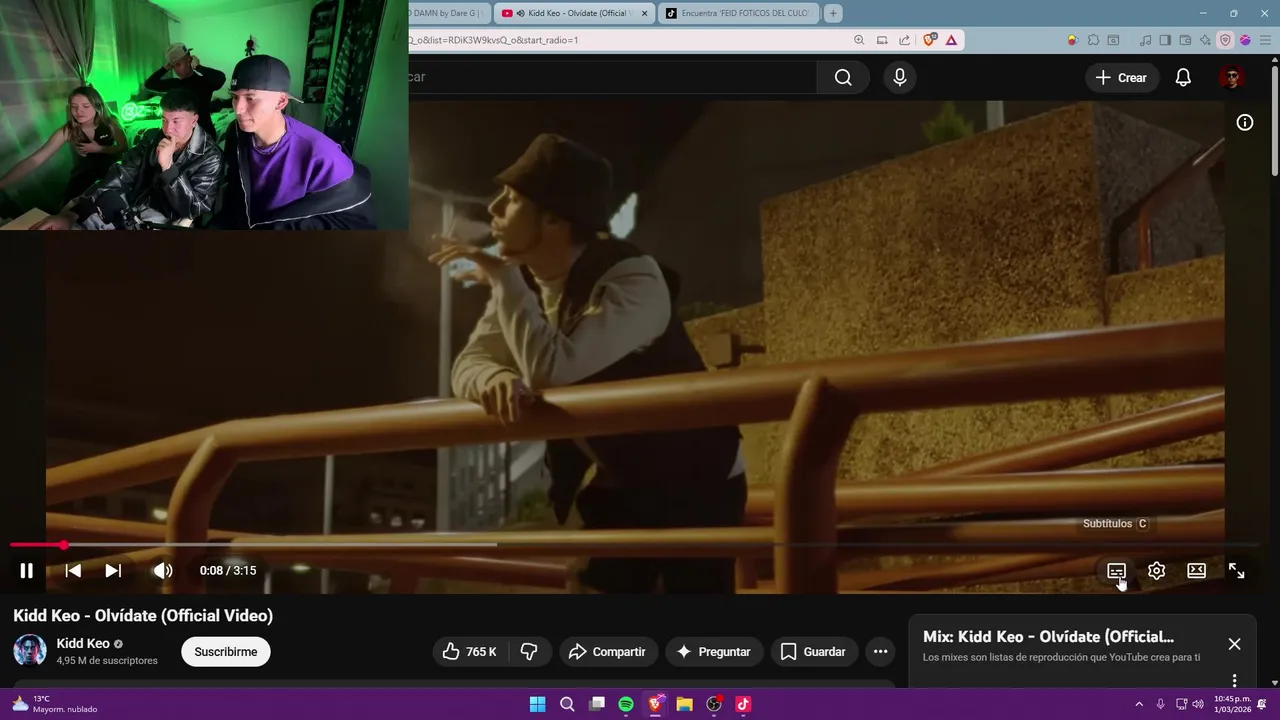Open the browser extensions puzzle icon
The height and width of the screenshot is (720, 1280).
(x=1093, y=40)
